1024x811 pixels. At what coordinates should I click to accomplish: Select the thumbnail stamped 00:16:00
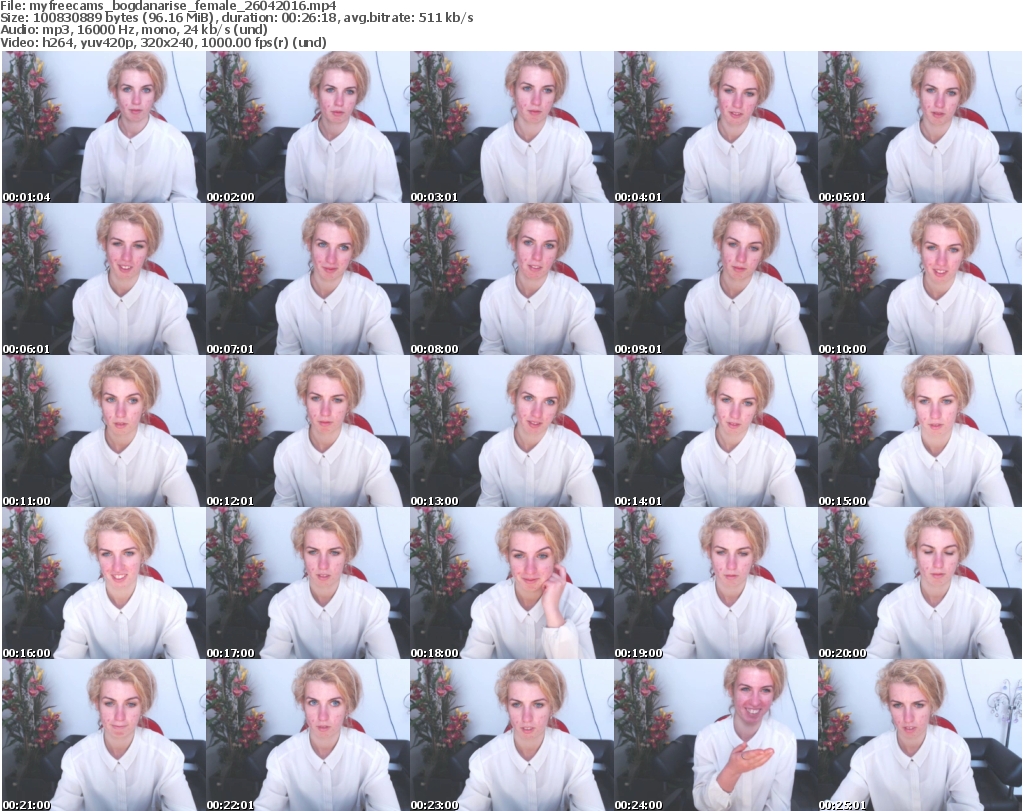point(104,583)
